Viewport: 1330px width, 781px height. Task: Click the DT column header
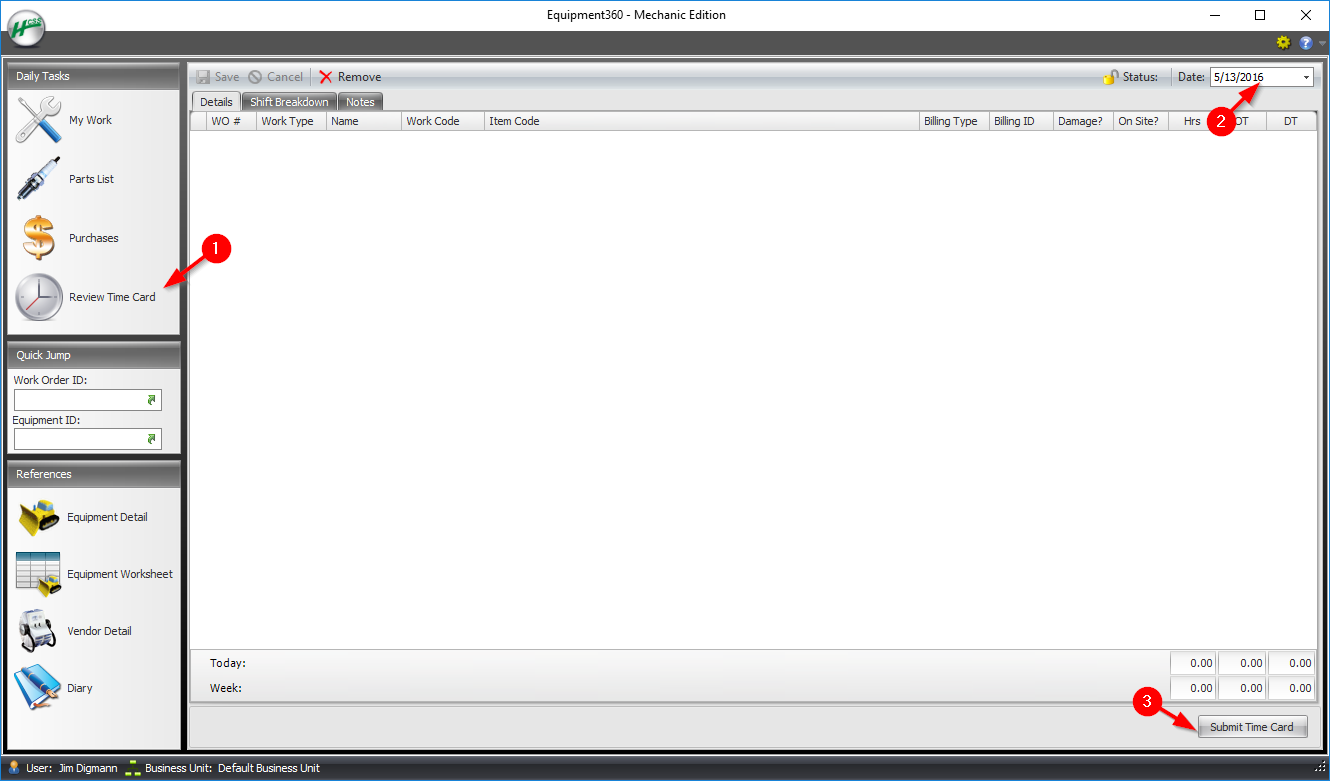point(1290,121)
